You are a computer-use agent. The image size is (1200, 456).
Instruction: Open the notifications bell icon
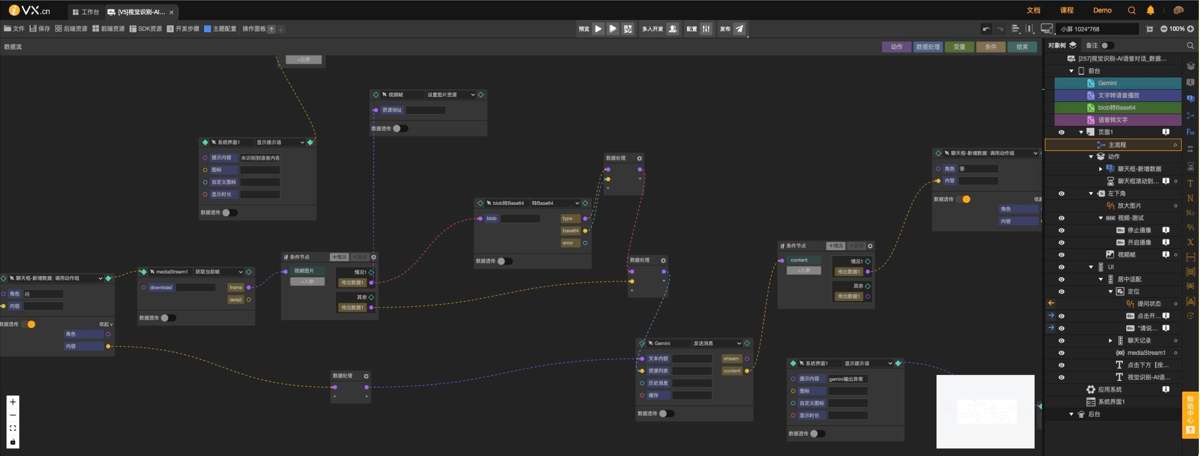click(1150, 10)
